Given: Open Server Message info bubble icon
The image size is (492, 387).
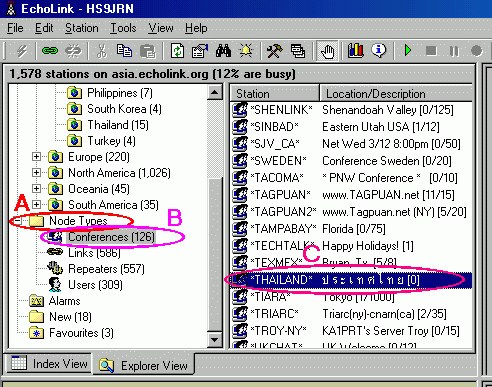Looking at the screenshot, I should point(378,51).
